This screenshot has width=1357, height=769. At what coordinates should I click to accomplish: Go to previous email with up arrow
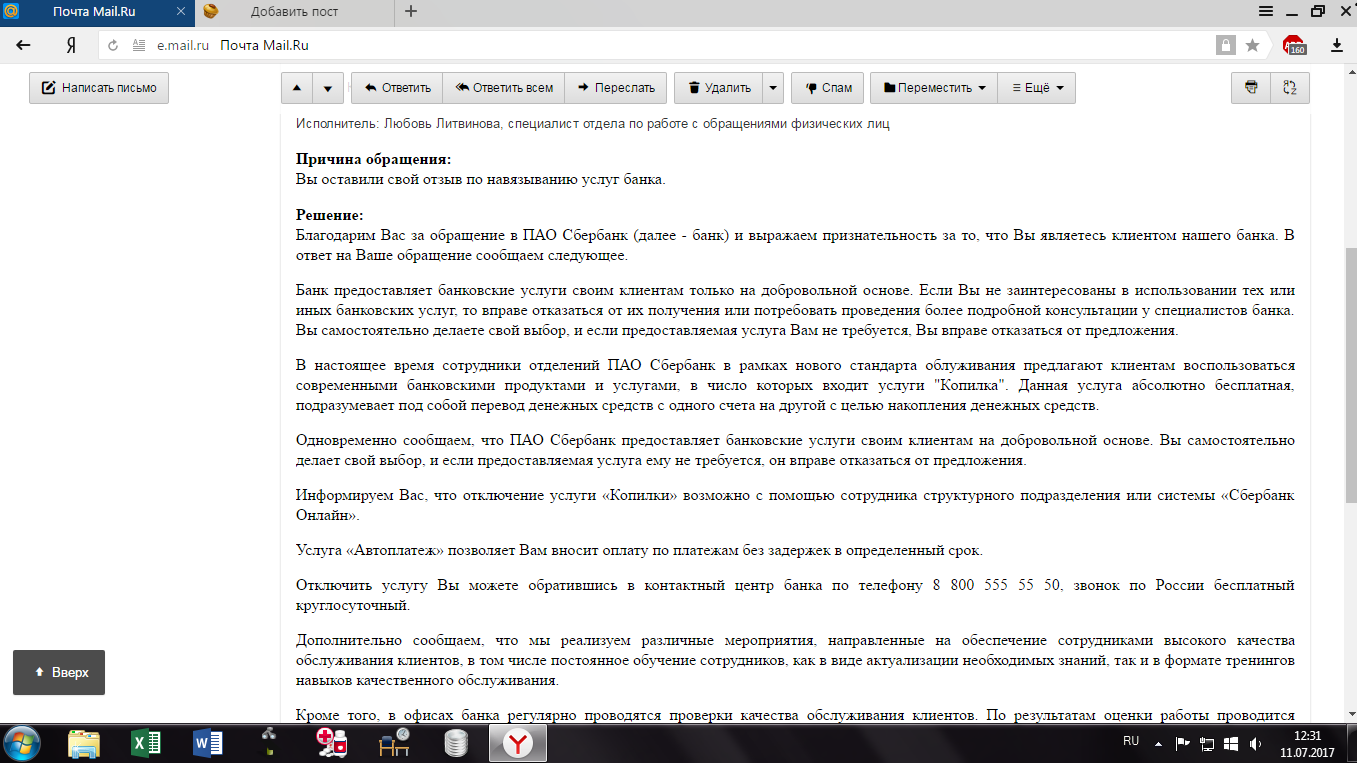(x=297, y=88)
